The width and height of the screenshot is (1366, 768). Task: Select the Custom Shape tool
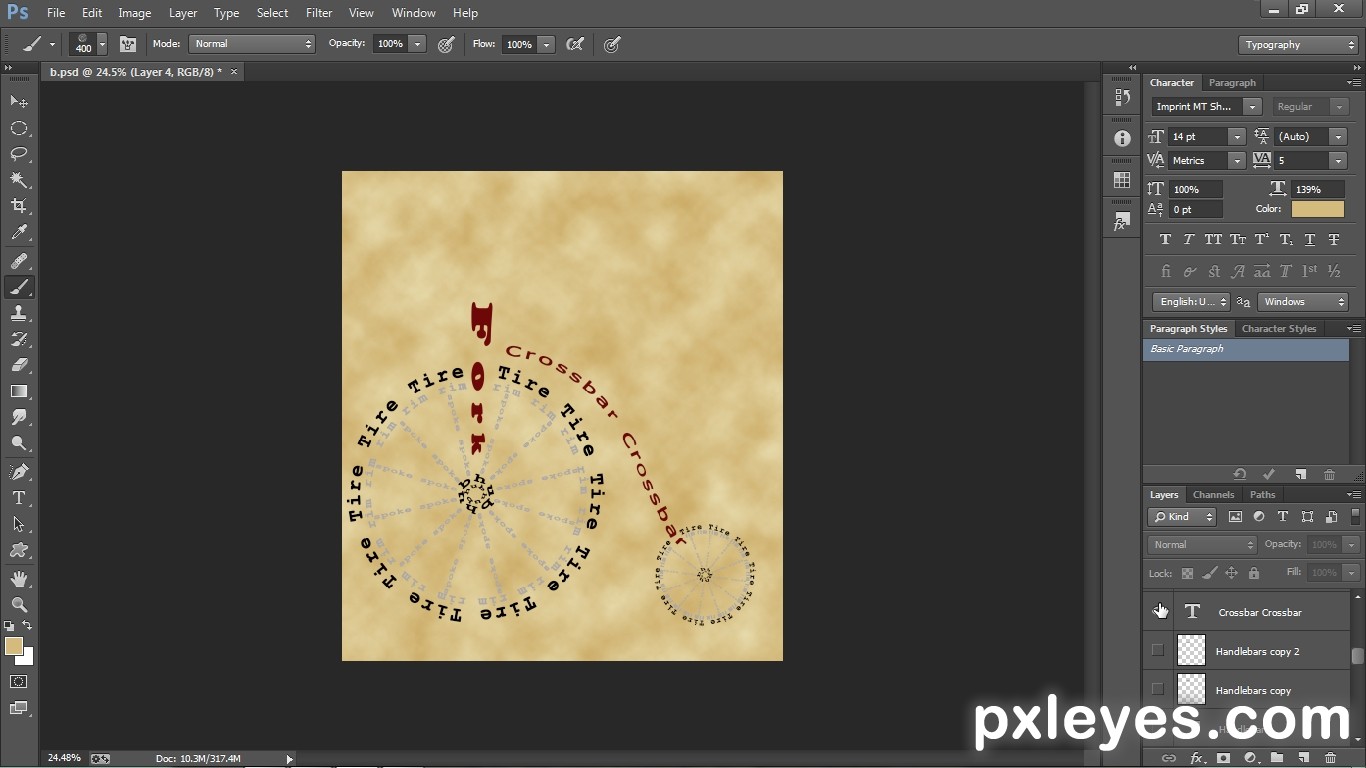(x=19, y=550)
